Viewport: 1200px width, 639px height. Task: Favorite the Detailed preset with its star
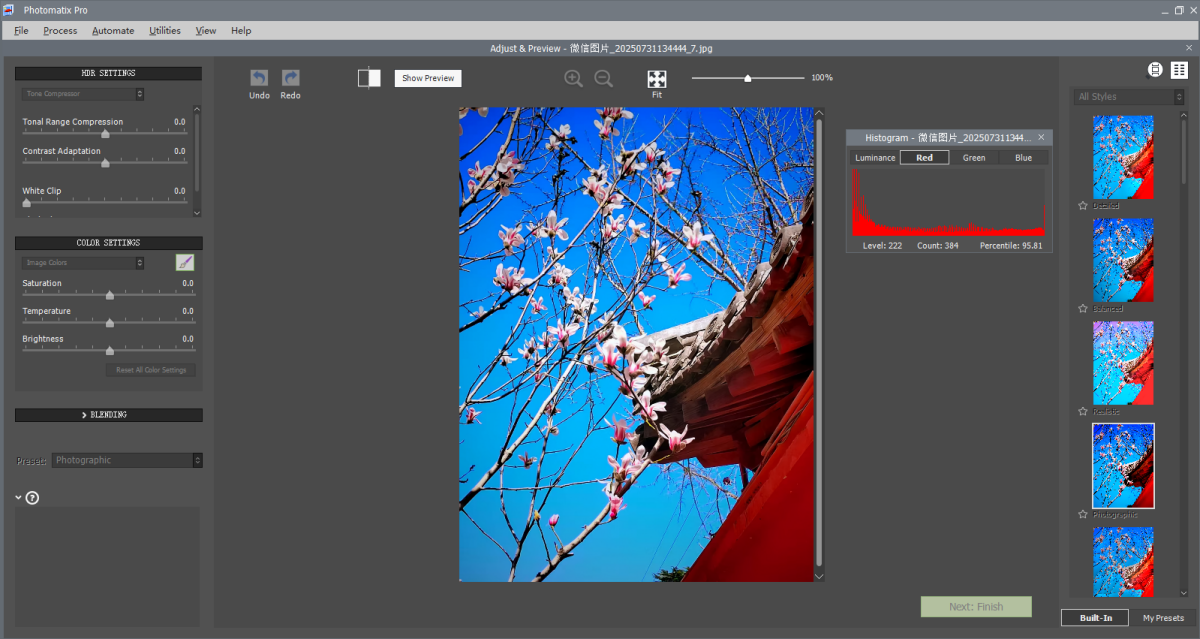1083,206
